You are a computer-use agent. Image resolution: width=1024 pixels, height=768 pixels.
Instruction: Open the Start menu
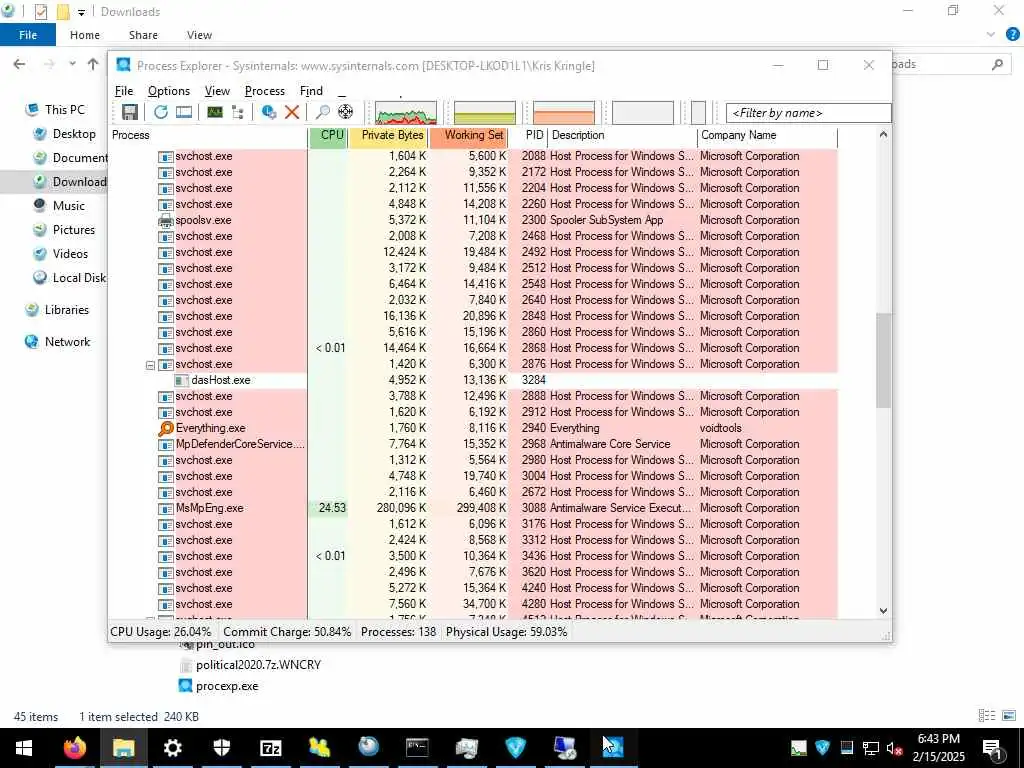tap(24, 748)
